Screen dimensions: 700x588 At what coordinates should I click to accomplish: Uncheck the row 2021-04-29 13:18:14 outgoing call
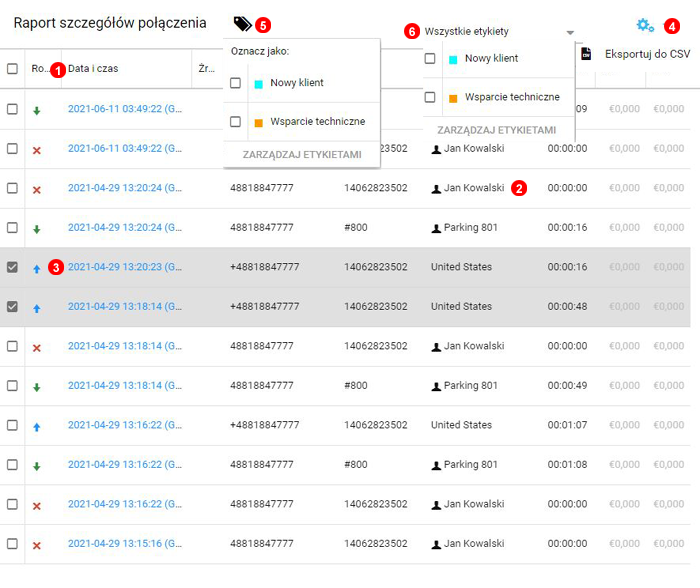[x=12, y=307]
